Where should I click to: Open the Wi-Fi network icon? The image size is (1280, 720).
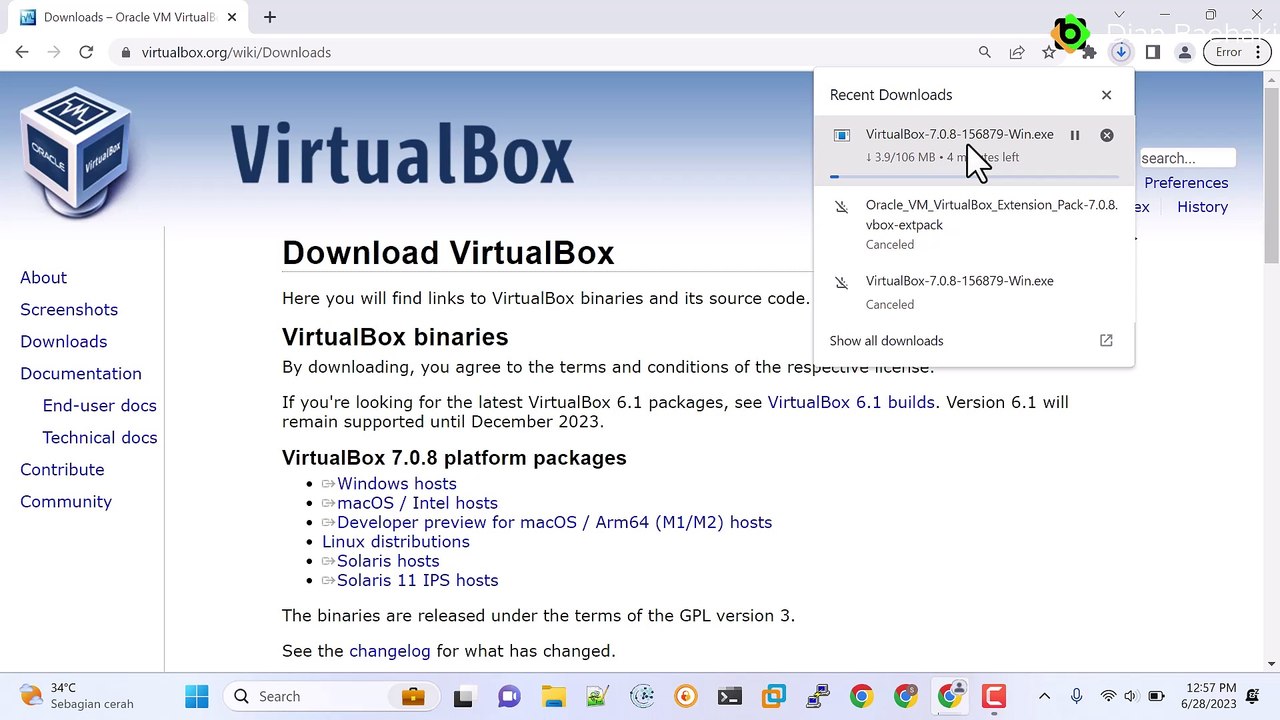tap(1108, 696)
